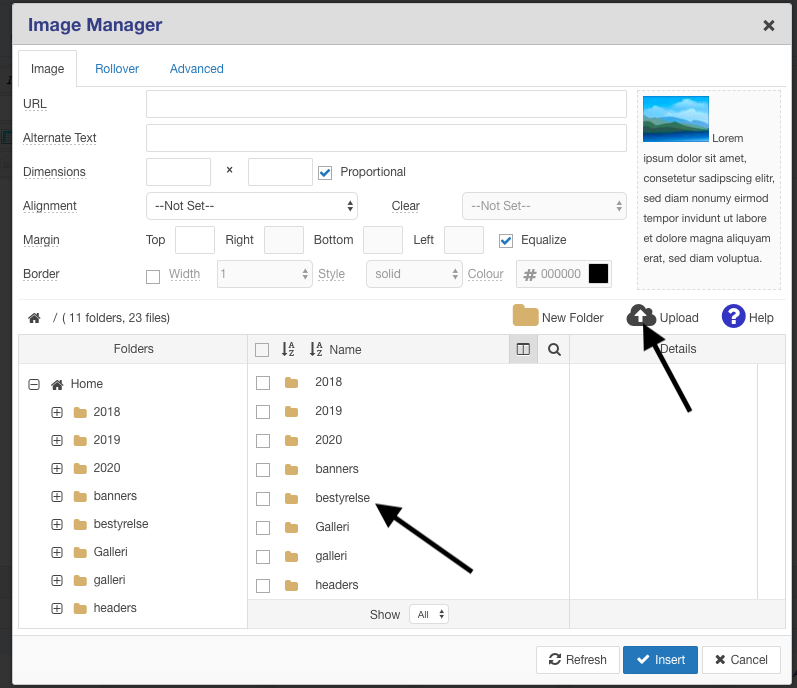Screen dimensions: 797x688
Task: Toggle the details panel layout icon
Action: click(x=522, y=349)
